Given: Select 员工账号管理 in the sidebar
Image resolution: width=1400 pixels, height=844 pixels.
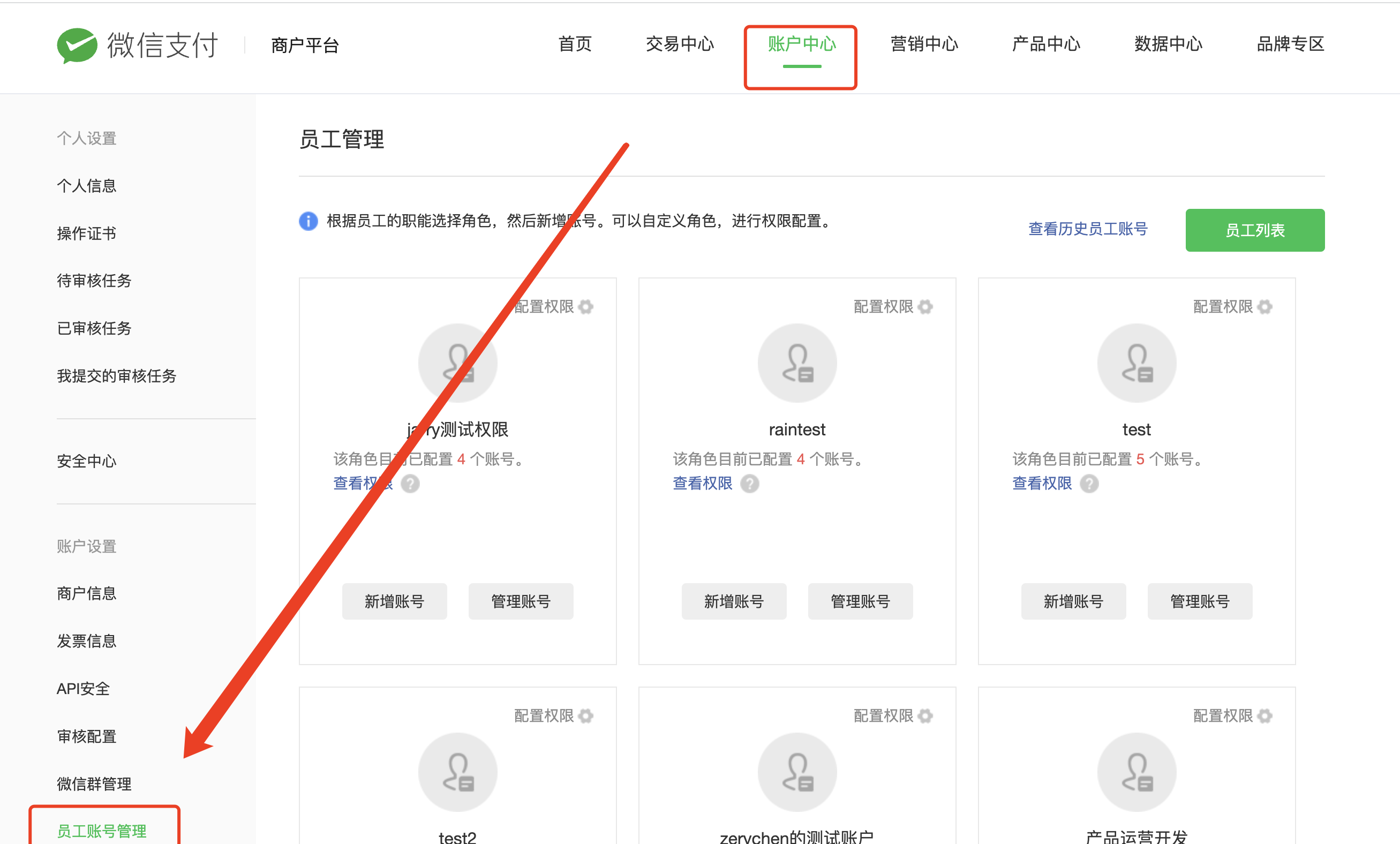Looking at the screenshot, I should click(102, 831).
